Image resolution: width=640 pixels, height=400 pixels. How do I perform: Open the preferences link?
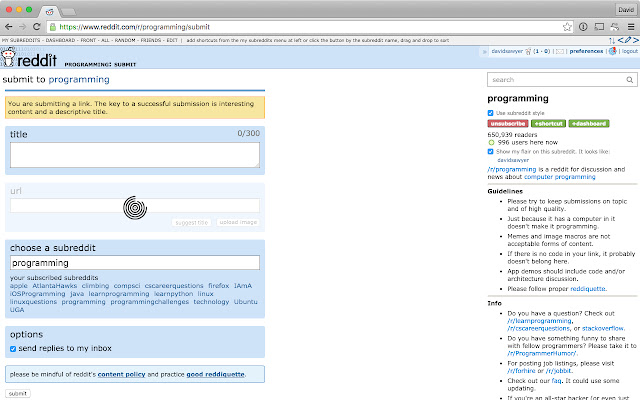tap(586, 51)
